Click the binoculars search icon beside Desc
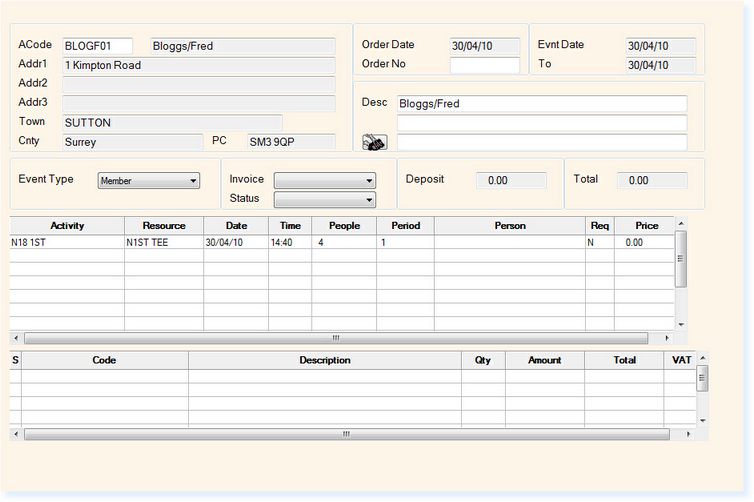The image size is (754, 502). click(x=374, y=142)
